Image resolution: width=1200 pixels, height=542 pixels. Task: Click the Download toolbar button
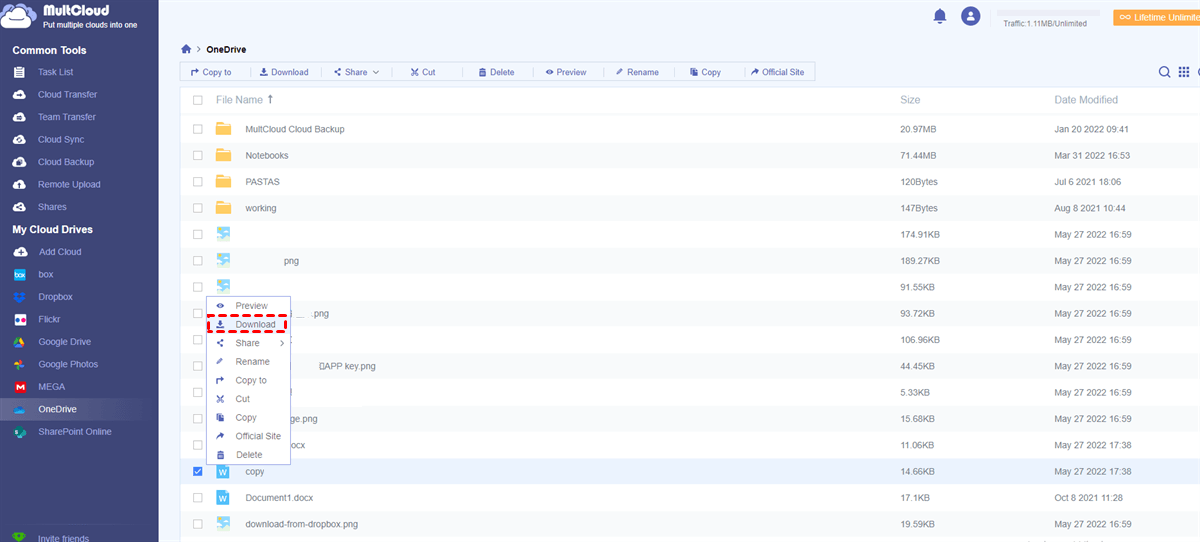(x=284, y=72)
